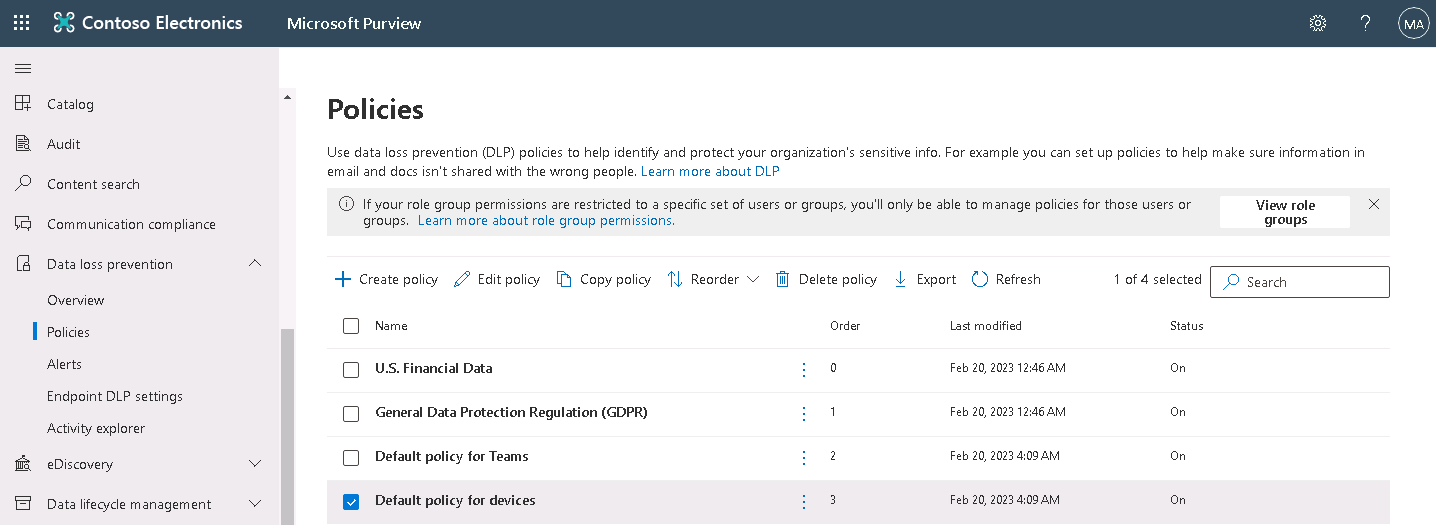Open more options for U.S. Financial Data

pyautogui.click(x=804, y=369)
